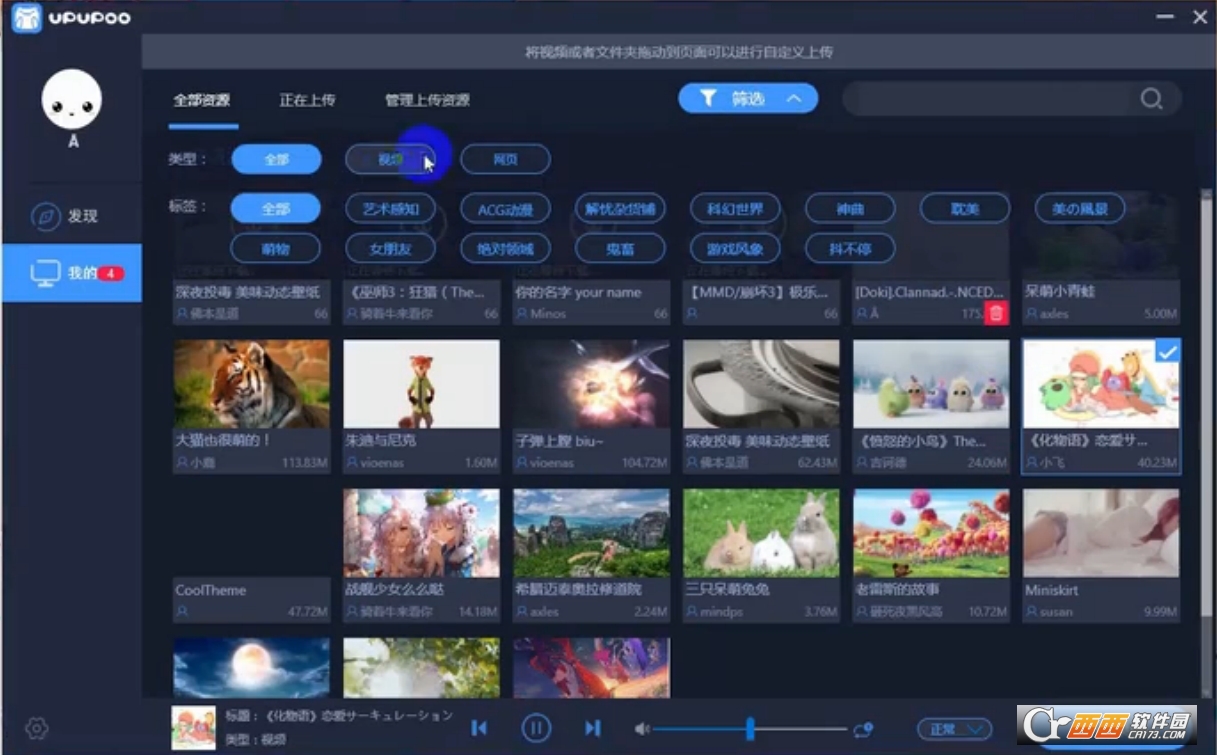
Task: Open the 正常 display mode dropdown
Action: (954, 729)
